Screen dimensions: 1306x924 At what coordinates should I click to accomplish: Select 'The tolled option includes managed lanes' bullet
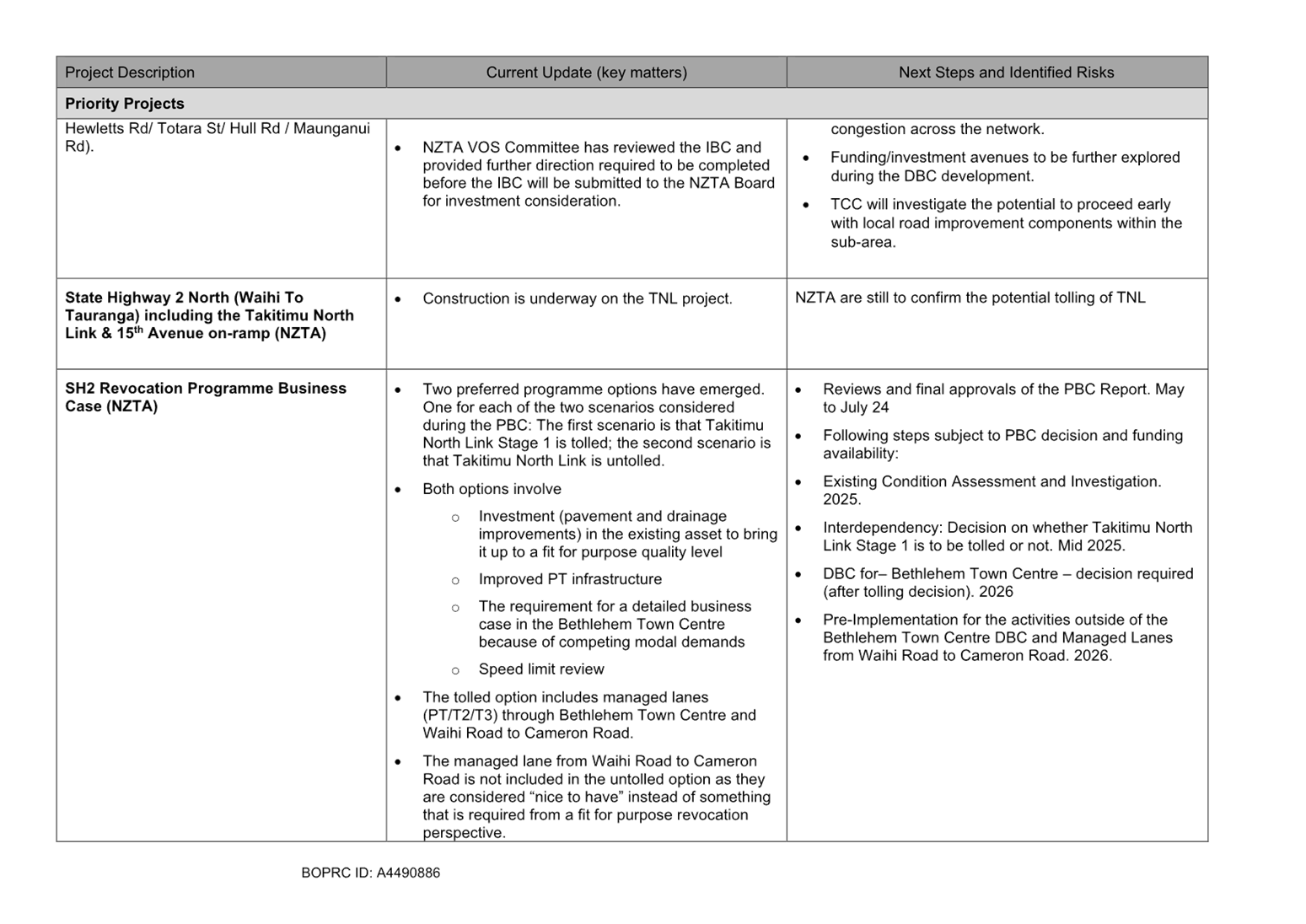(589, 715)
